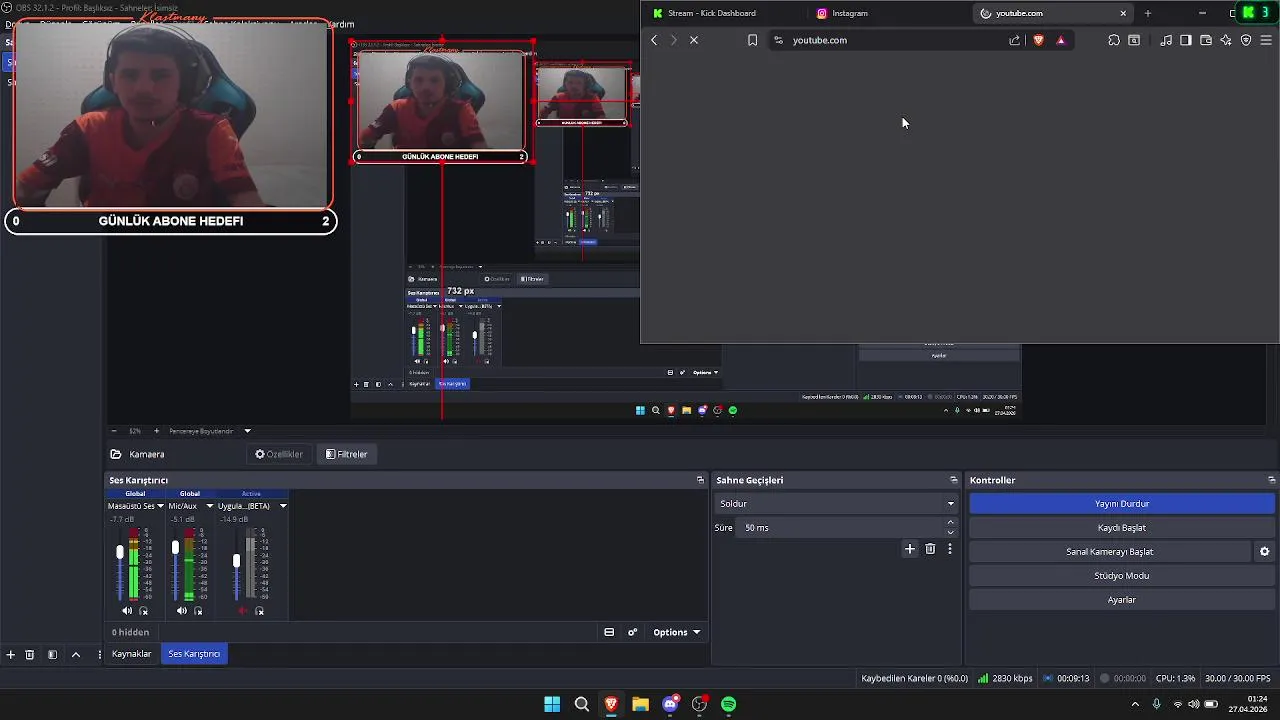Remove the current scene transition
Image resolution: width=1280 pixels, height=720 pixels.
pyautogui.click(x=930, y=549)
